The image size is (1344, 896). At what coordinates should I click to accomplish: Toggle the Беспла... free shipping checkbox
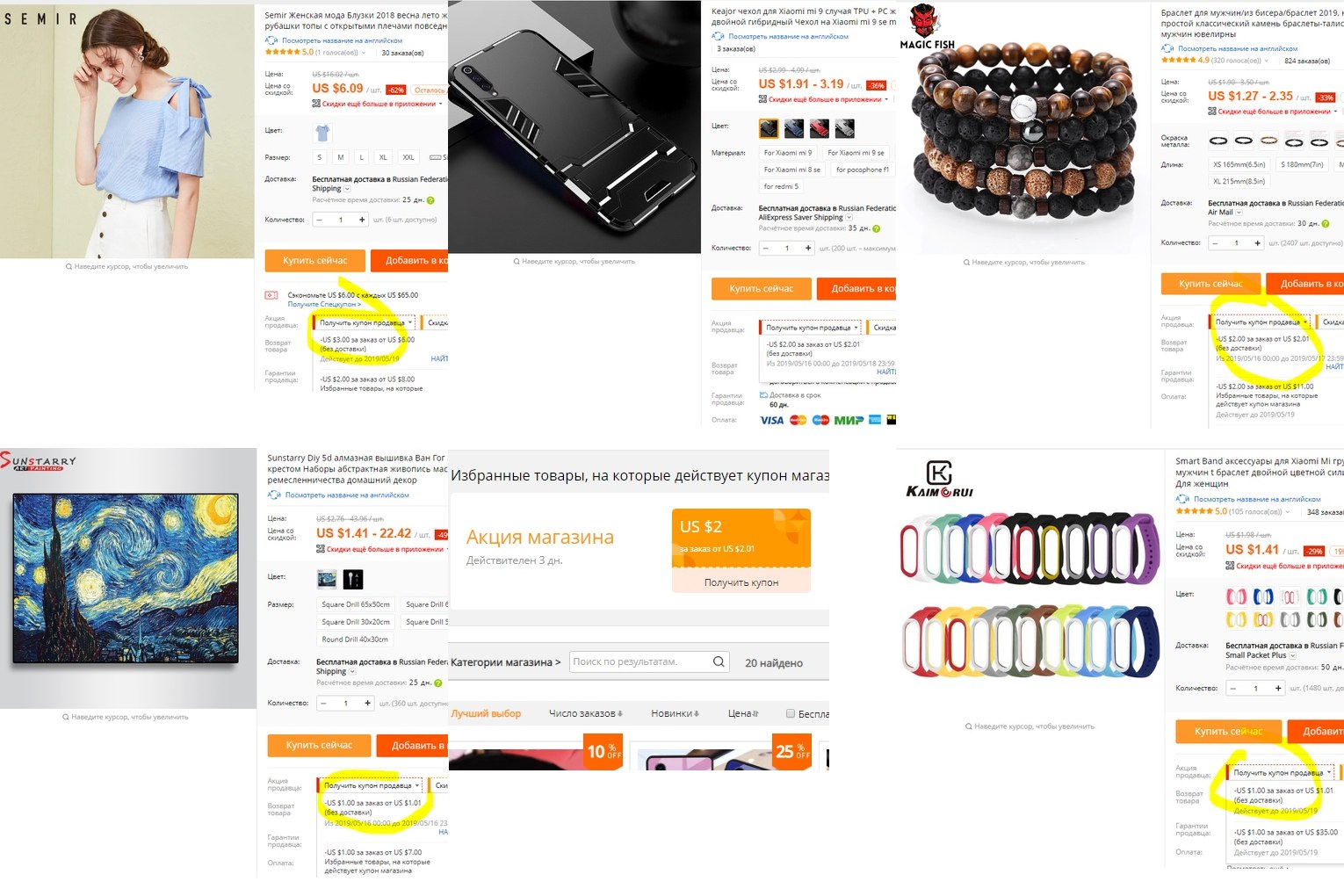point(791,713)
